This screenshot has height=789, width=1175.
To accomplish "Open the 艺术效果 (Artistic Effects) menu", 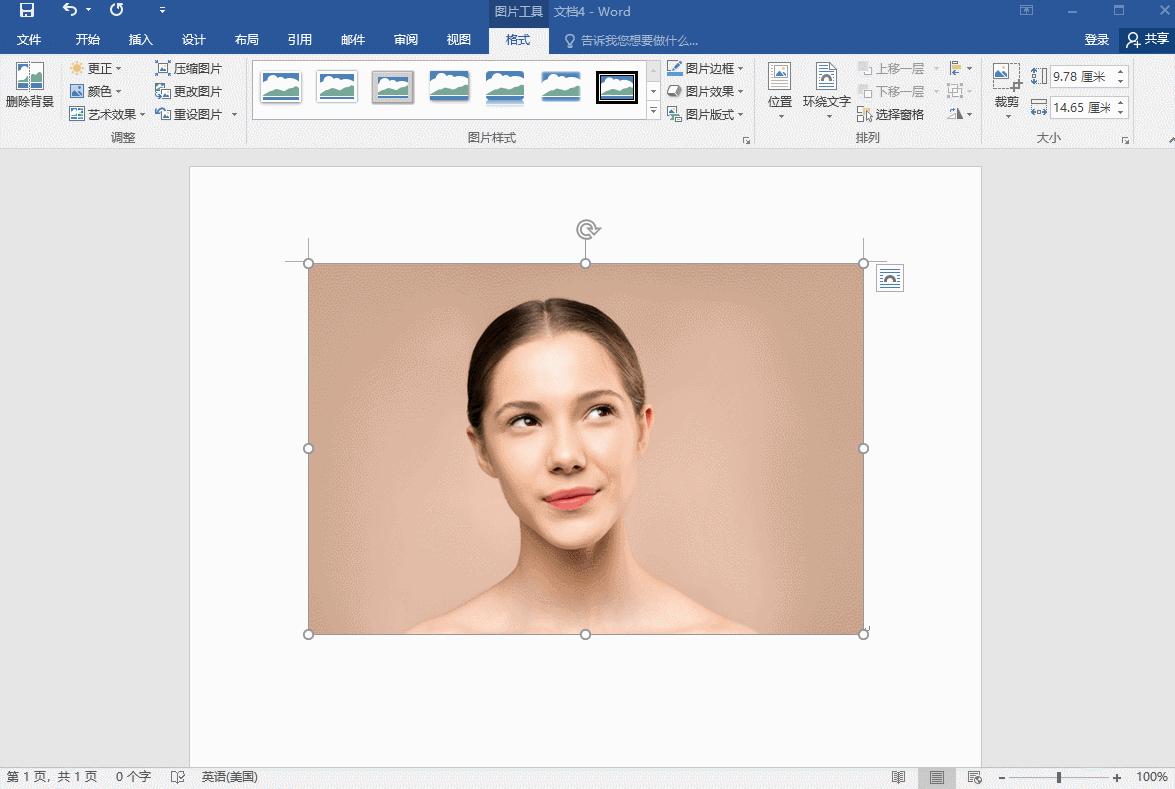I will [x=105, y=113].
